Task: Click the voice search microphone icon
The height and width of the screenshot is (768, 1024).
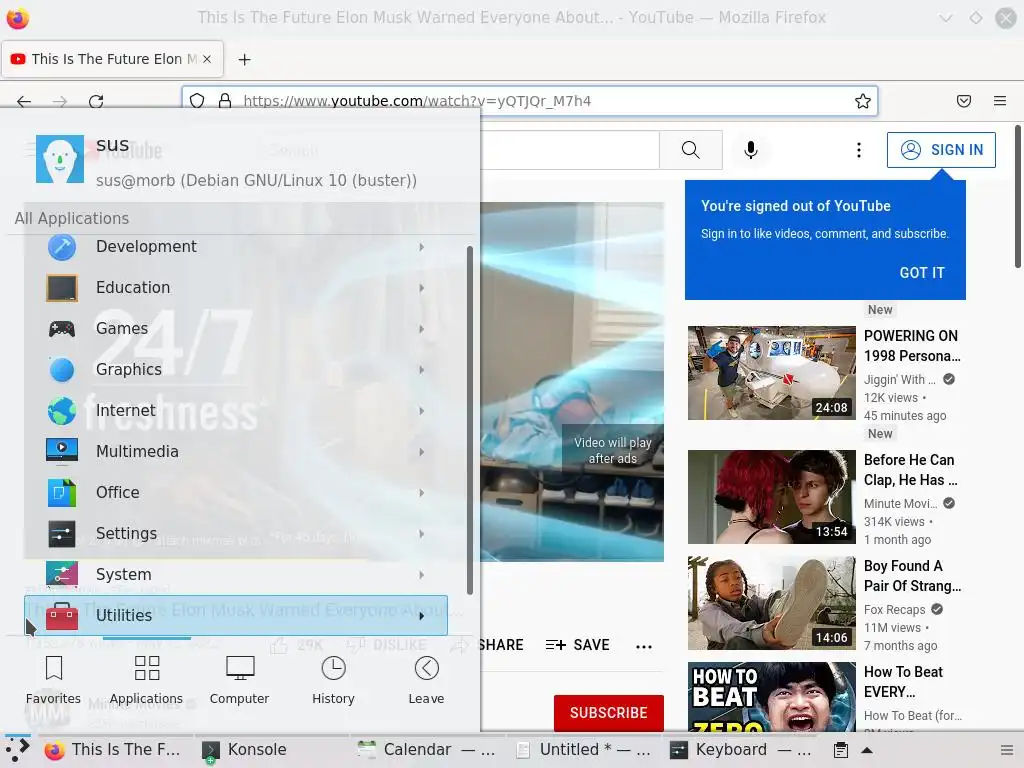Action: click(751, 150)
